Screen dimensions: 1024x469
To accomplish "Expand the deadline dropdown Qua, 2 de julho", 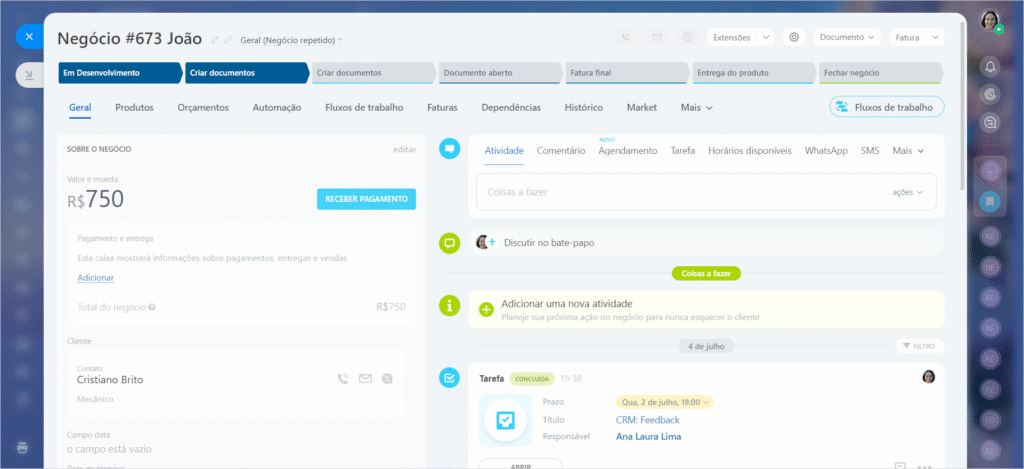I will (664, 402).
